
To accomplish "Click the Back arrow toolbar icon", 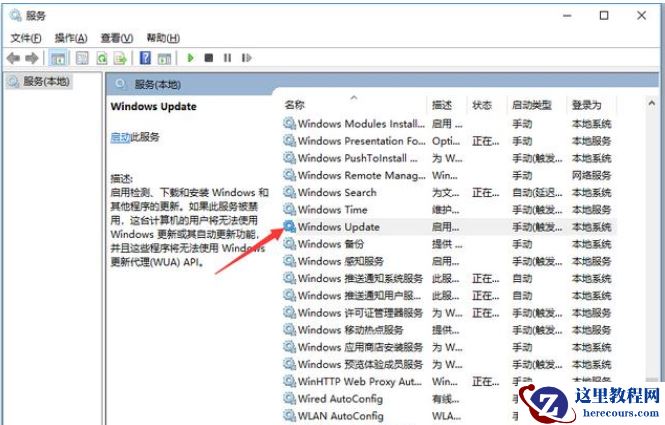I will 14,58.
